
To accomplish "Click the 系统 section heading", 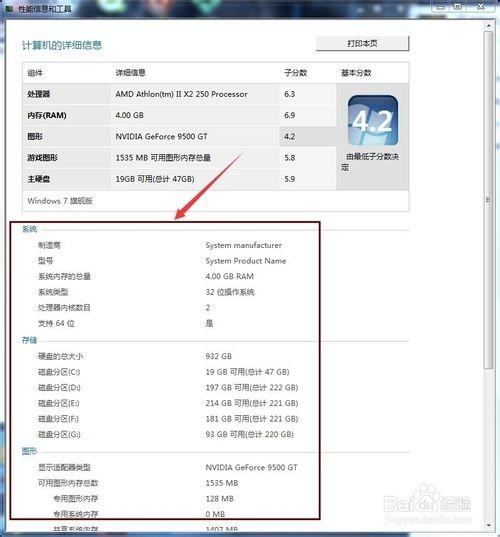I will [x=29, y=229].
